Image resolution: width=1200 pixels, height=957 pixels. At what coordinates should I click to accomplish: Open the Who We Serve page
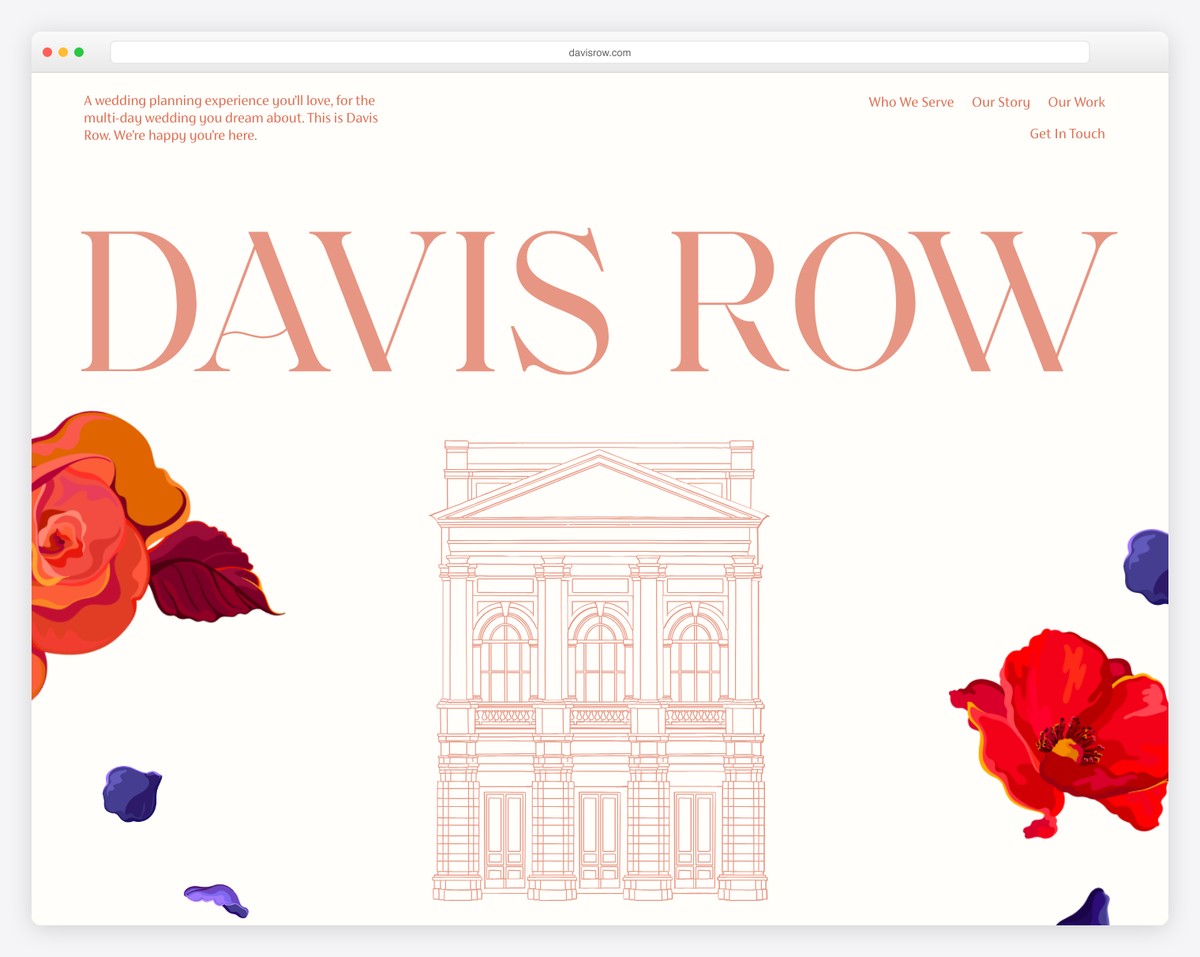click(910, 101)
